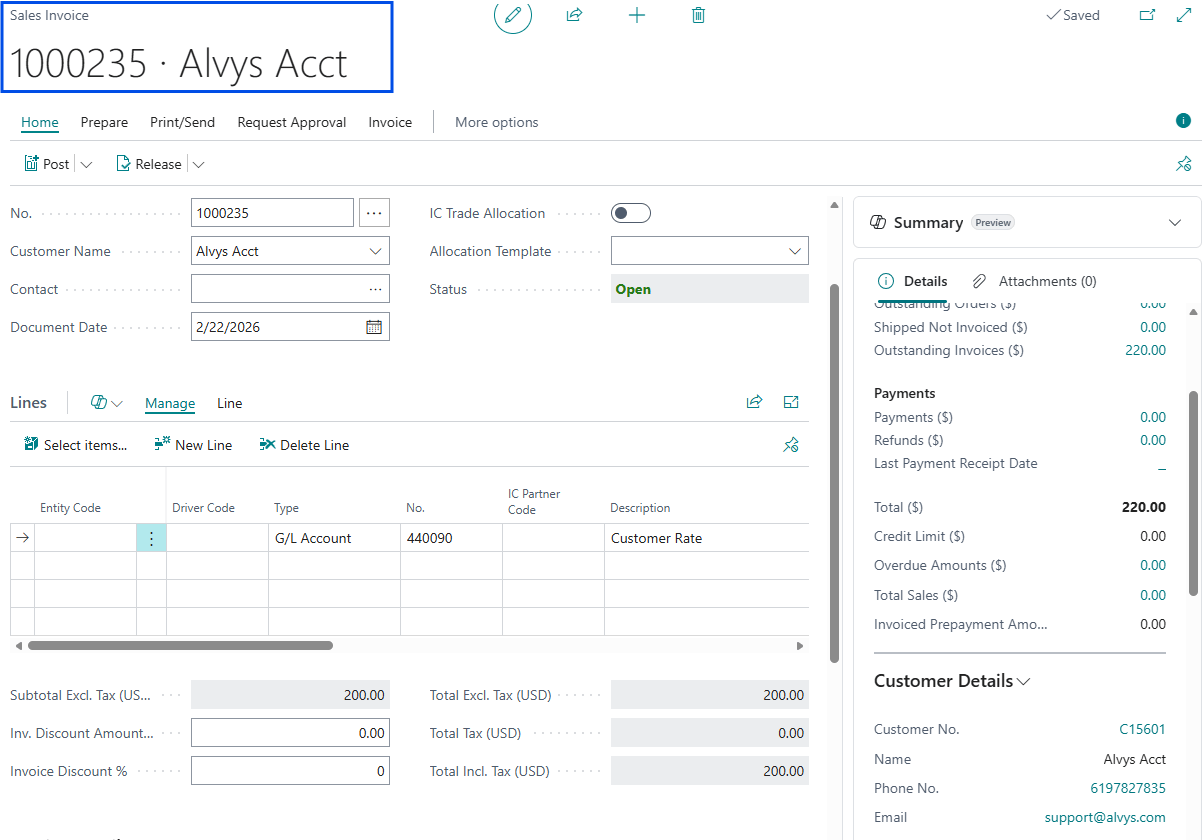The height and width of the screenshot is (840, 1202).
Task: Select the row arrow on the first line
Action: (x=22, y=538)
